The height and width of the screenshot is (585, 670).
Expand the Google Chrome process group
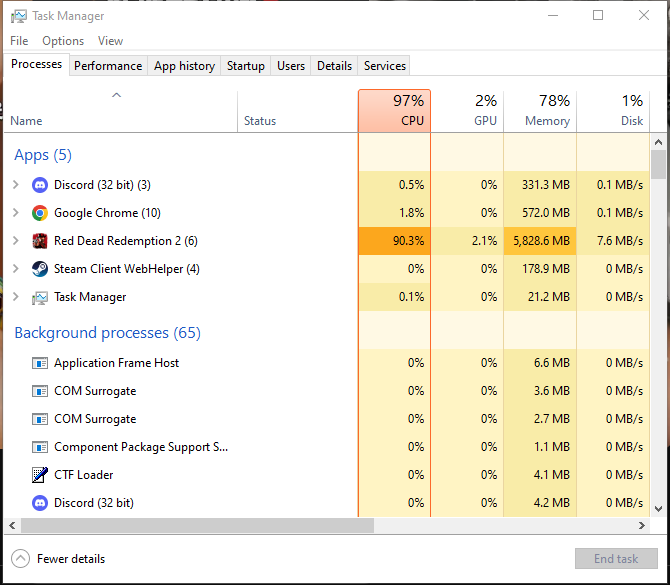(x=16, y=212)
